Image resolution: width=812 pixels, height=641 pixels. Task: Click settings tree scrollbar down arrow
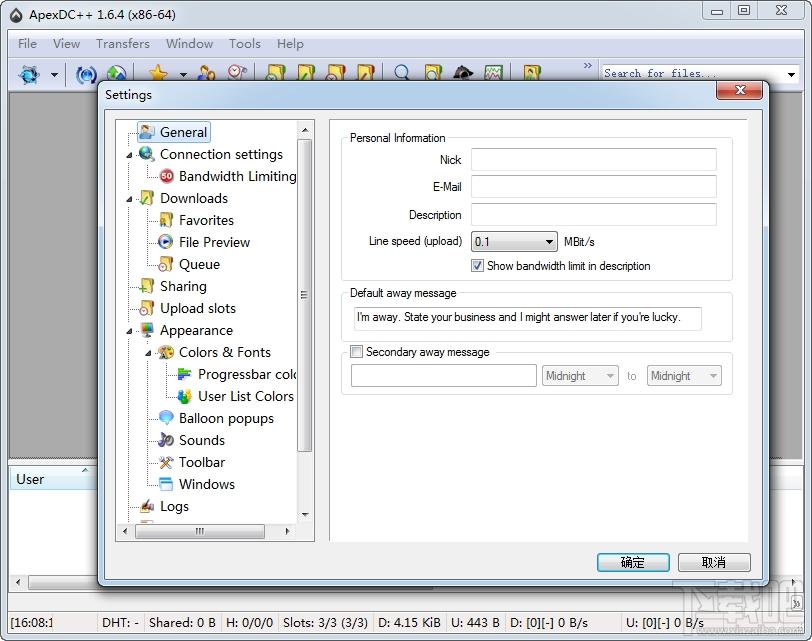coord(305,515)
